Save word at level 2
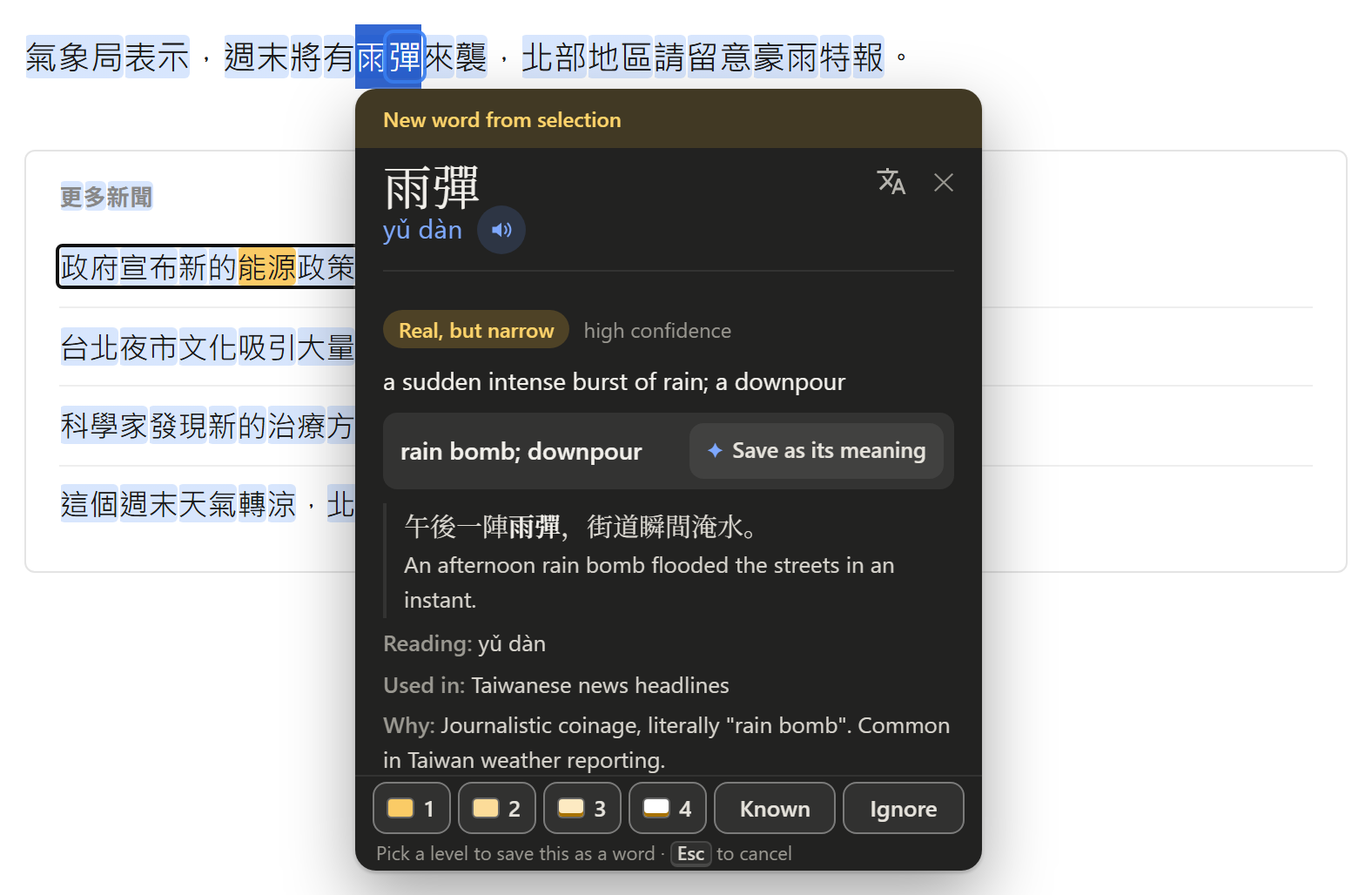The height and width of the screenshot is (895, 1372). [497, 809]
